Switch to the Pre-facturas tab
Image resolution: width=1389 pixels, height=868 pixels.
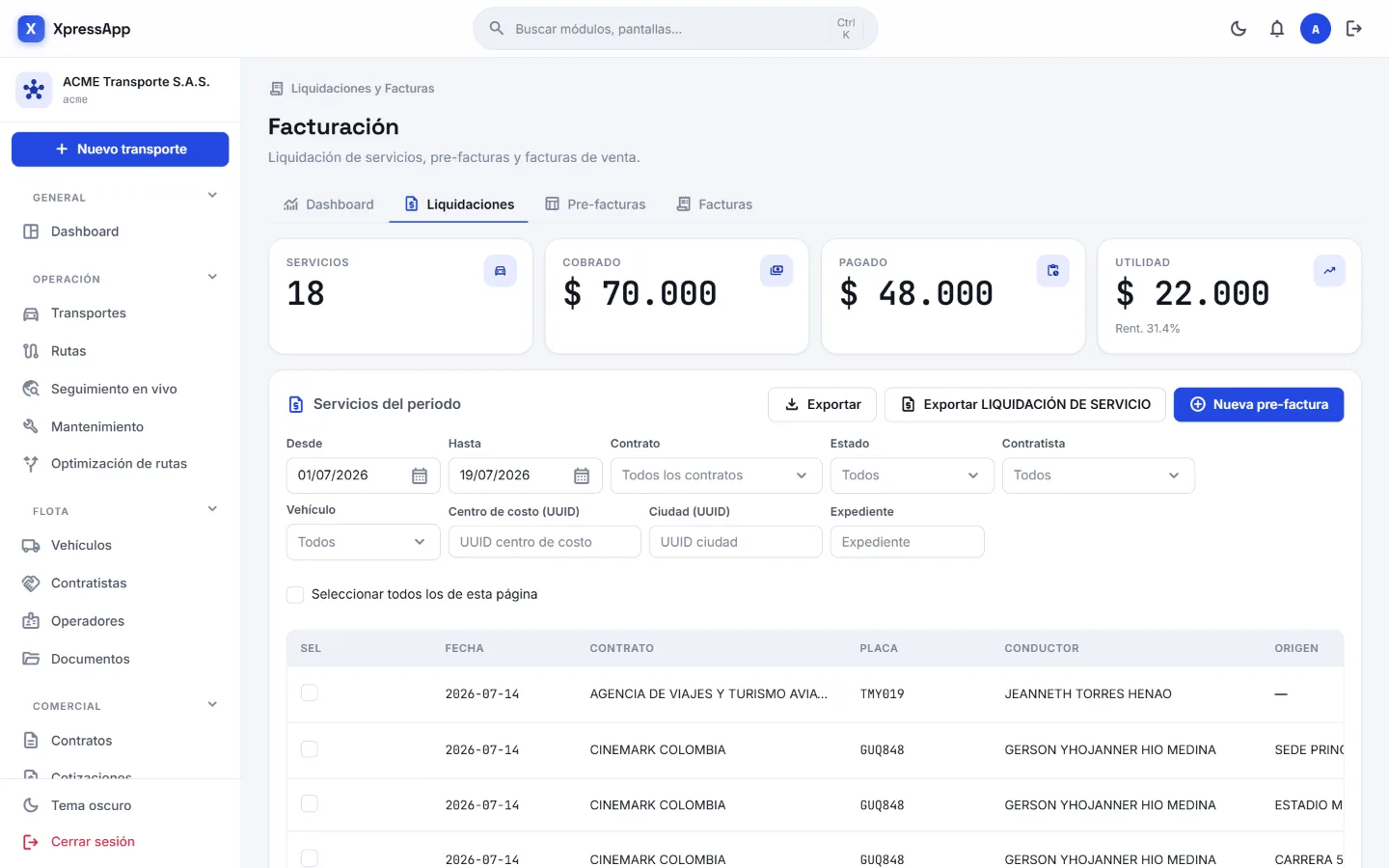click(595, 204)
